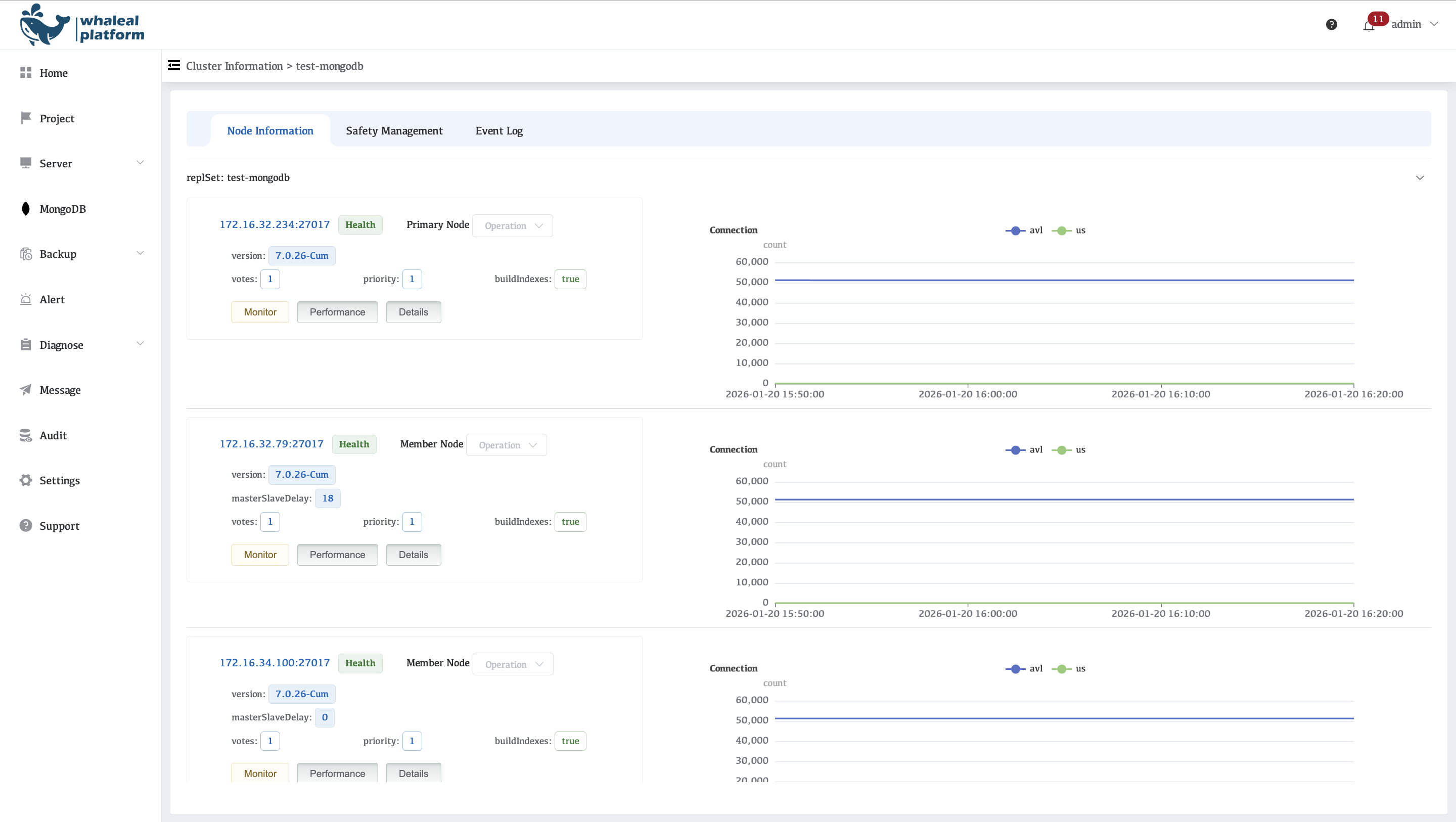Toggle us series in first Connection chart
The height and width of the screenshot is (822, 1456).
[x=1068, y=230]
